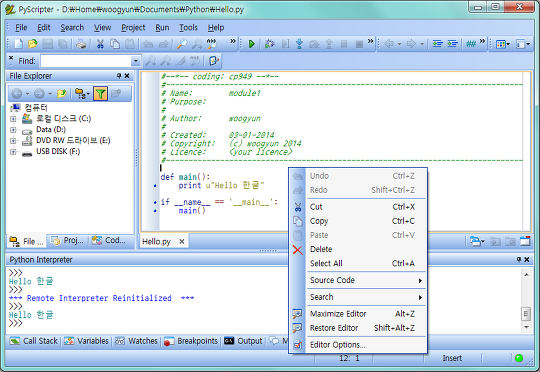The image size is (540, 372).
Task: Click the Replace icon in the main toolbar
Action: pos(211,44)
